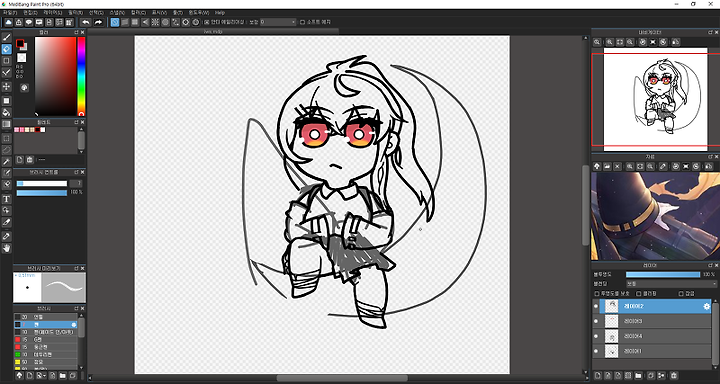Screen dimensions: 720x384
Task: Select the Fill rectangle tool
Action: 6,101
